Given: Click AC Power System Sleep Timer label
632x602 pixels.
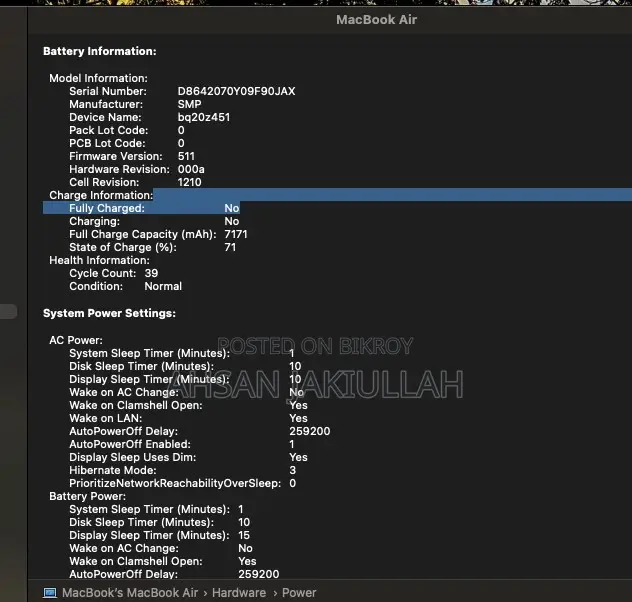Looking at the screenshot, I should (x=149, y=353).
